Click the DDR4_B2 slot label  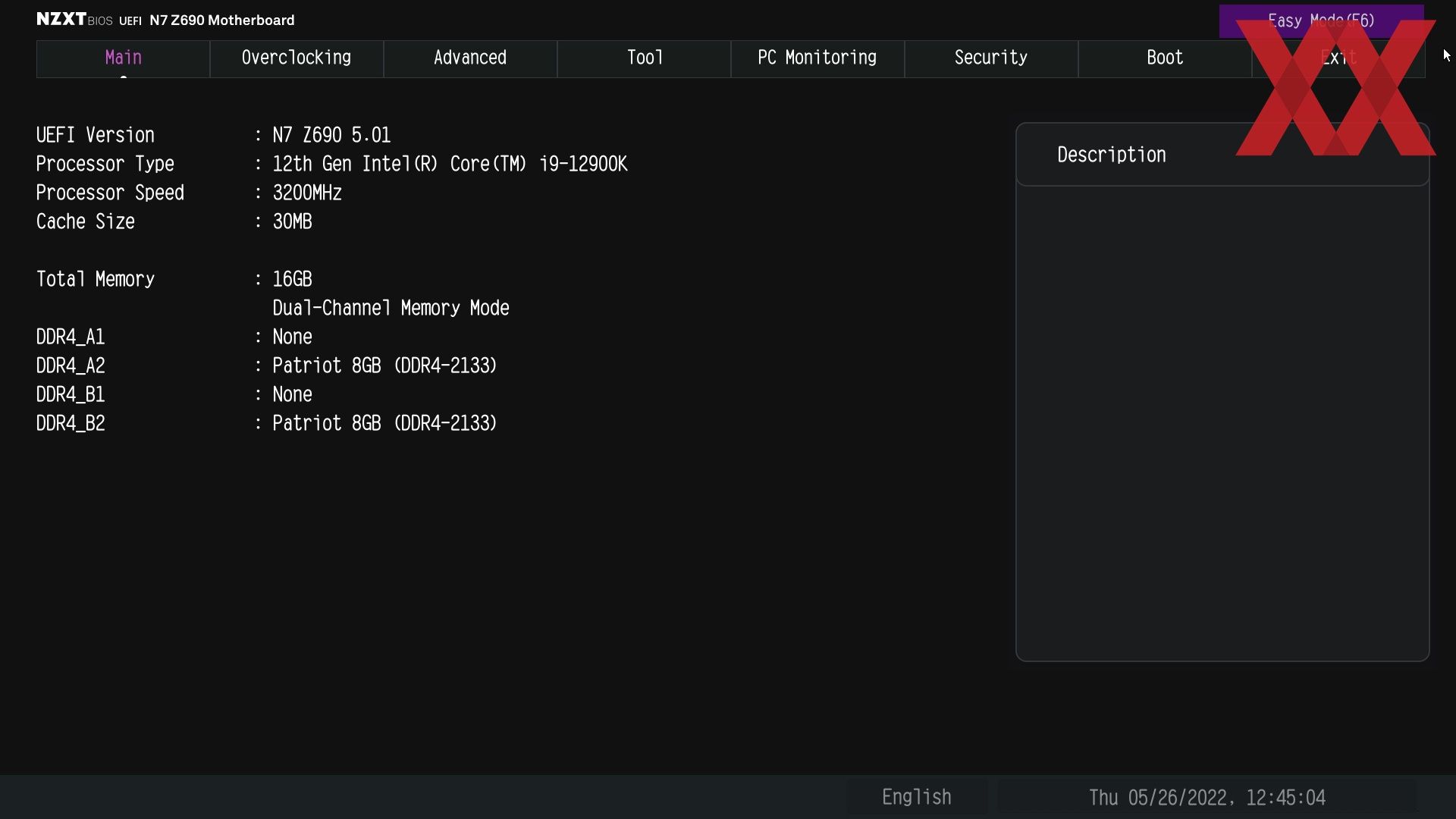tap(71, 423)
